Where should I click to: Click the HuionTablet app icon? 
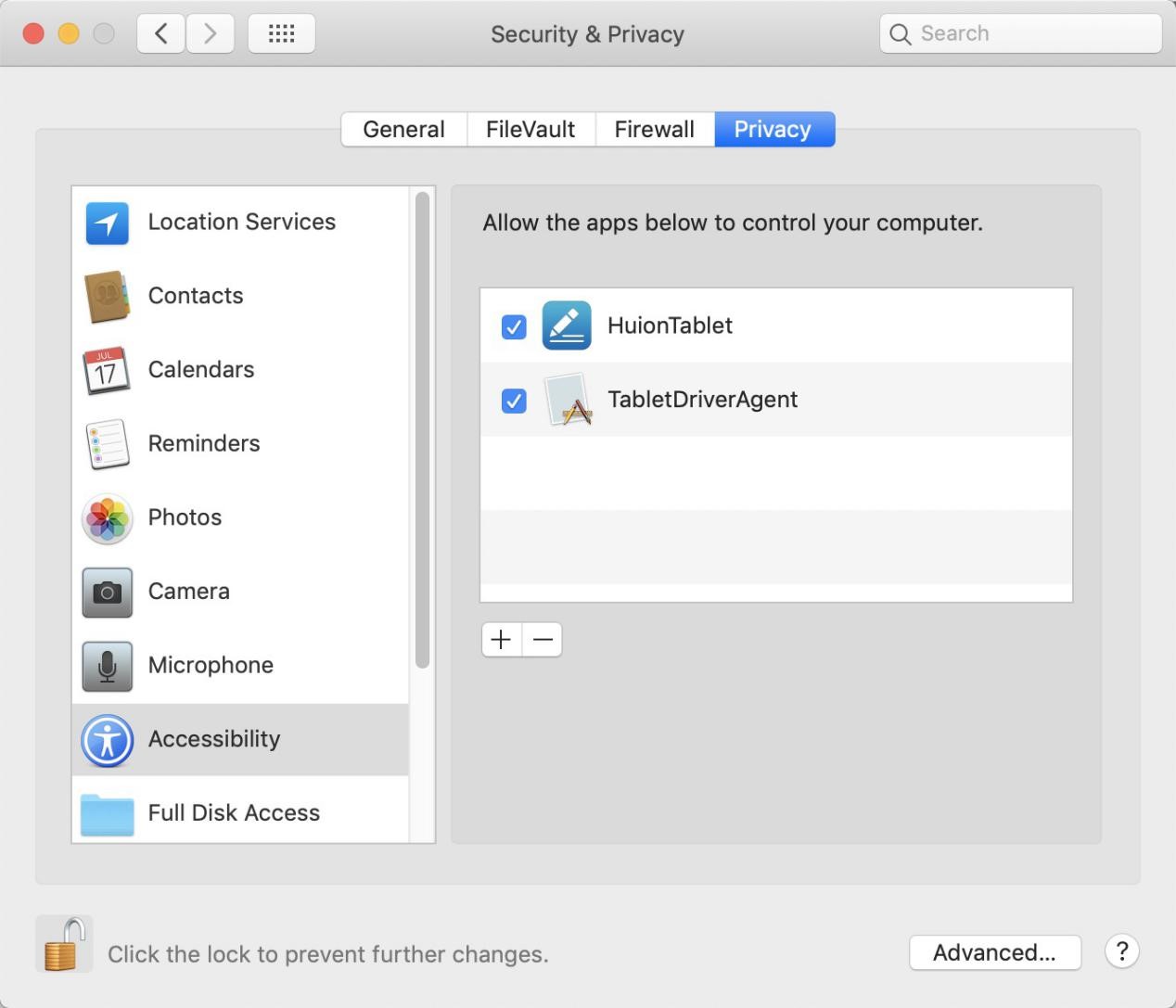point(567,325)
